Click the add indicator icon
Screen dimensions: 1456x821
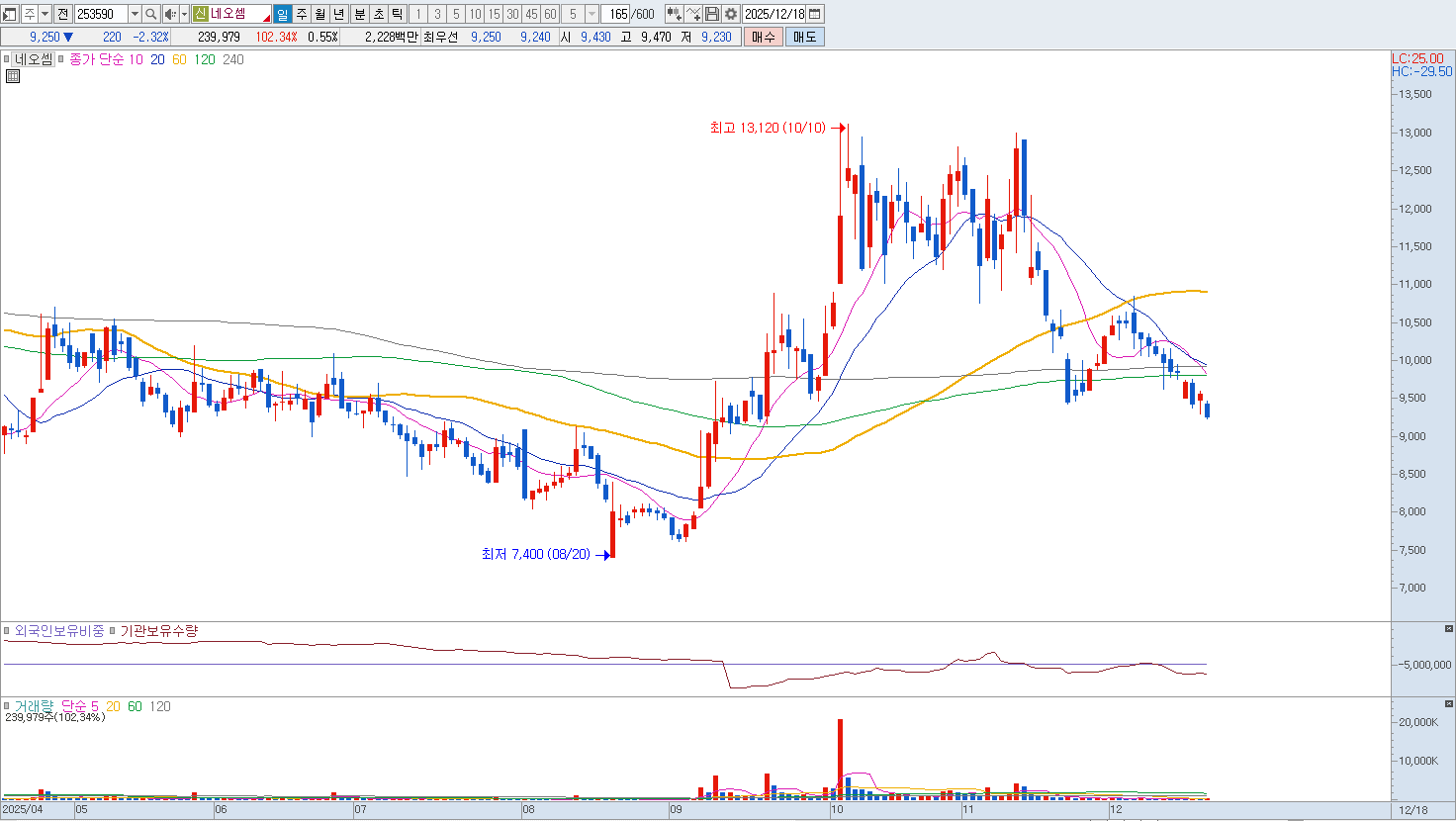tap(674, 14)
